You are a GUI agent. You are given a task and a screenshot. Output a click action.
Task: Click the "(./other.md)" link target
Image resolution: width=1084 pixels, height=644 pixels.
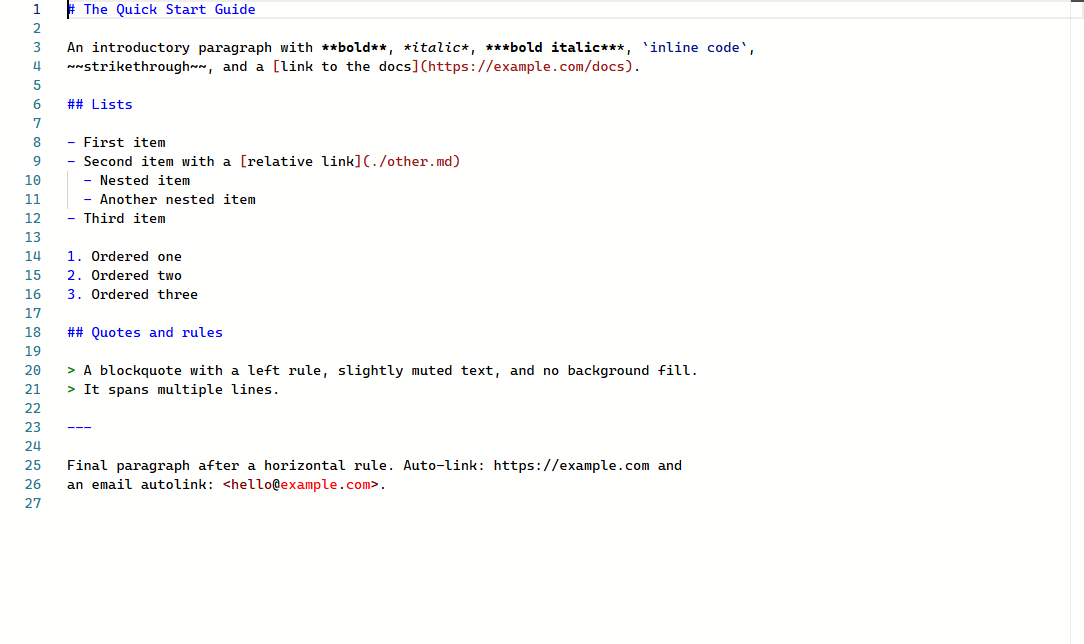[x=411, y=162]
